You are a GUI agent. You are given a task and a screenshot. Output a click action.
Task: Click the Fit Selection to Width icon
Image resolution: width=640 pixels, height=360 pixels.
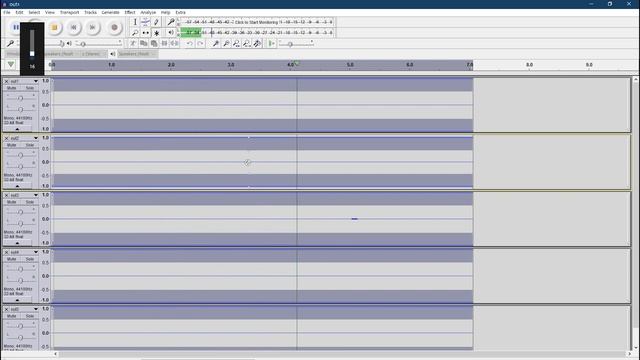click(236, 43)
